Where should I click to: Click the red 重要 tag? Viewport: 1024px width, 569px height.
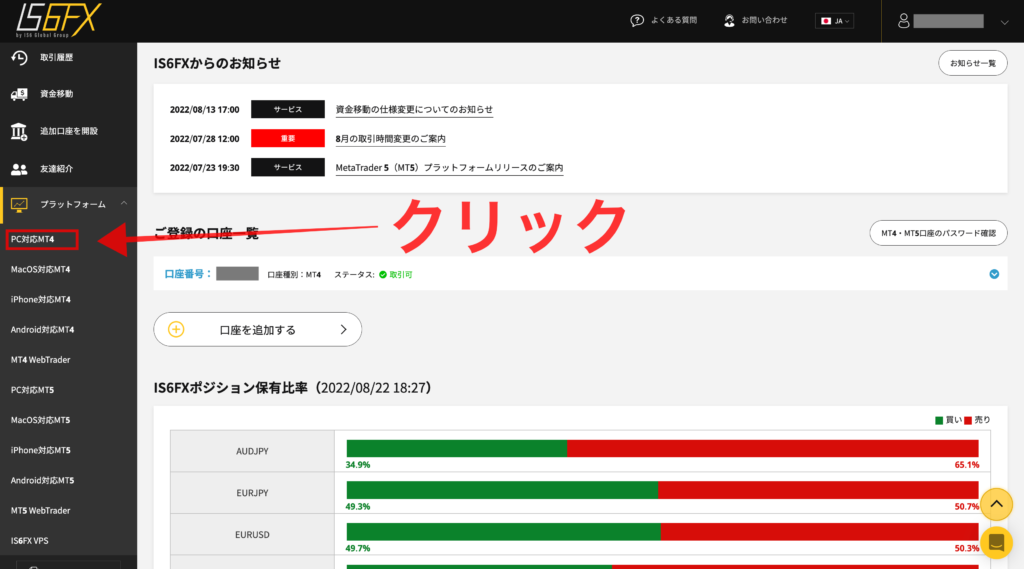[x=287, y=138]
